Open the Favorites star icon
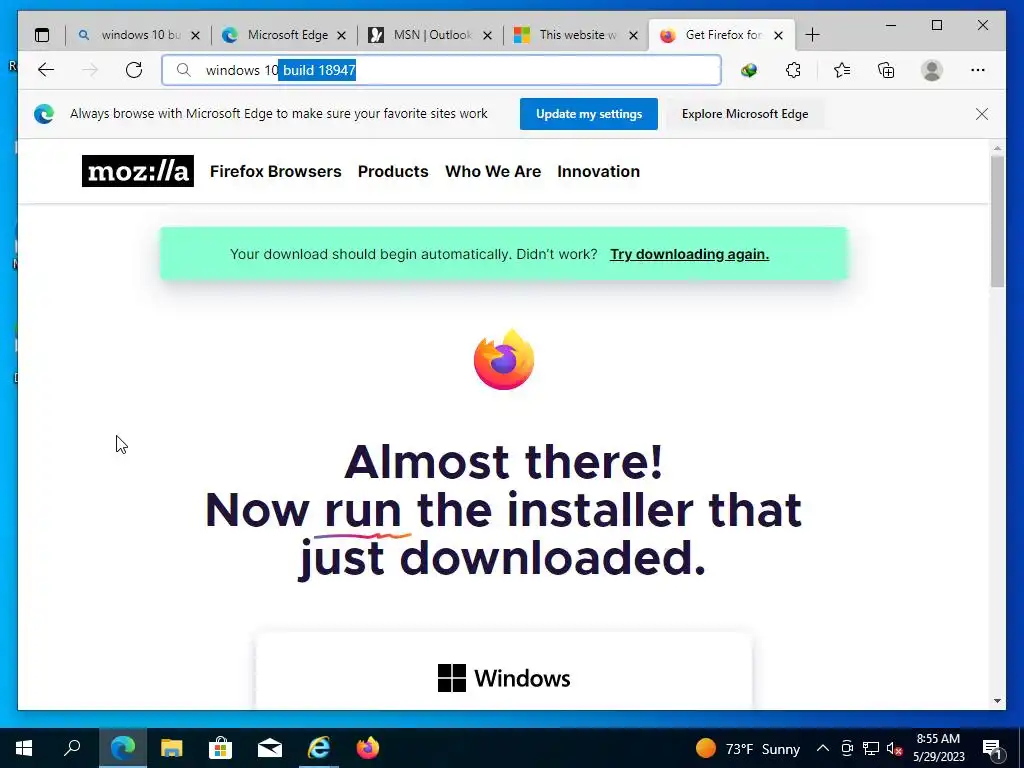 coord(842,70)
